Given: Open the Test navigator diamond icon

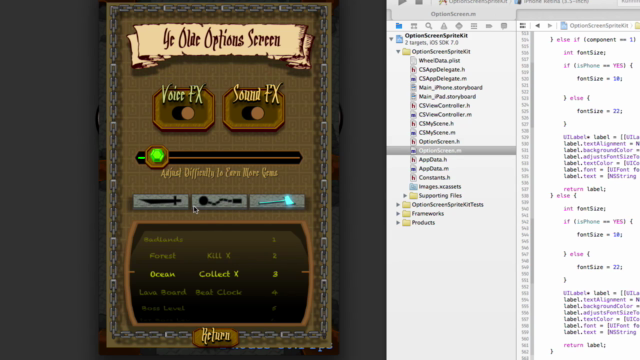Looking at the screenshot, I should [x=459, y=26].
